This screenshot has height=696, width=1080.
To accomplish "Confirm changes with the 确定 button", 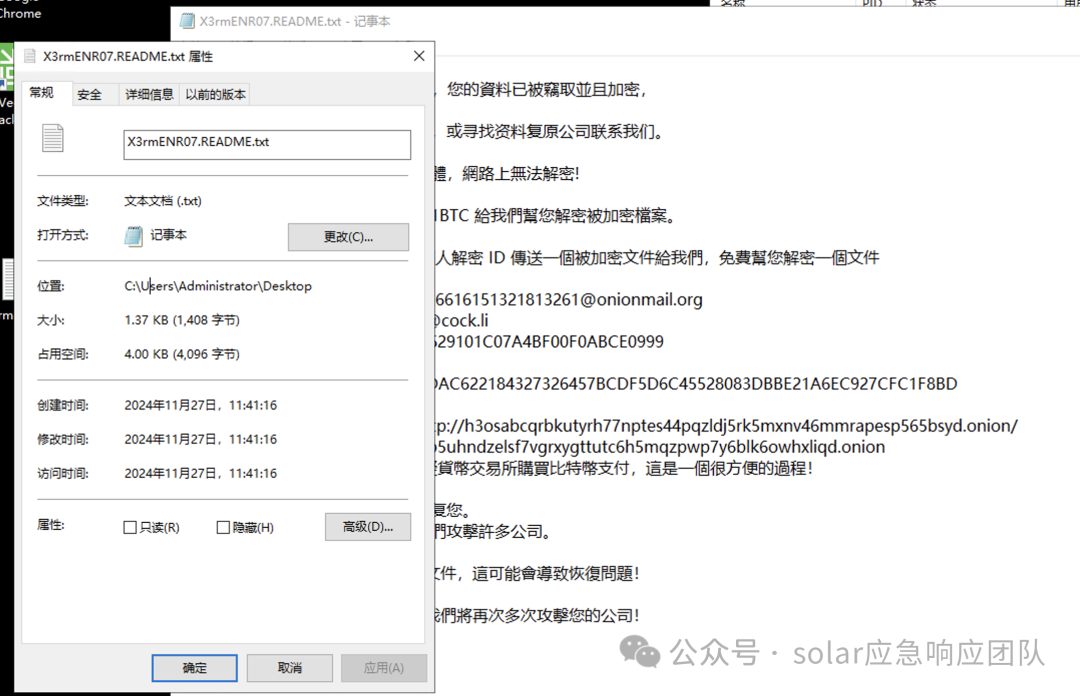I will [x=194, y=668].
